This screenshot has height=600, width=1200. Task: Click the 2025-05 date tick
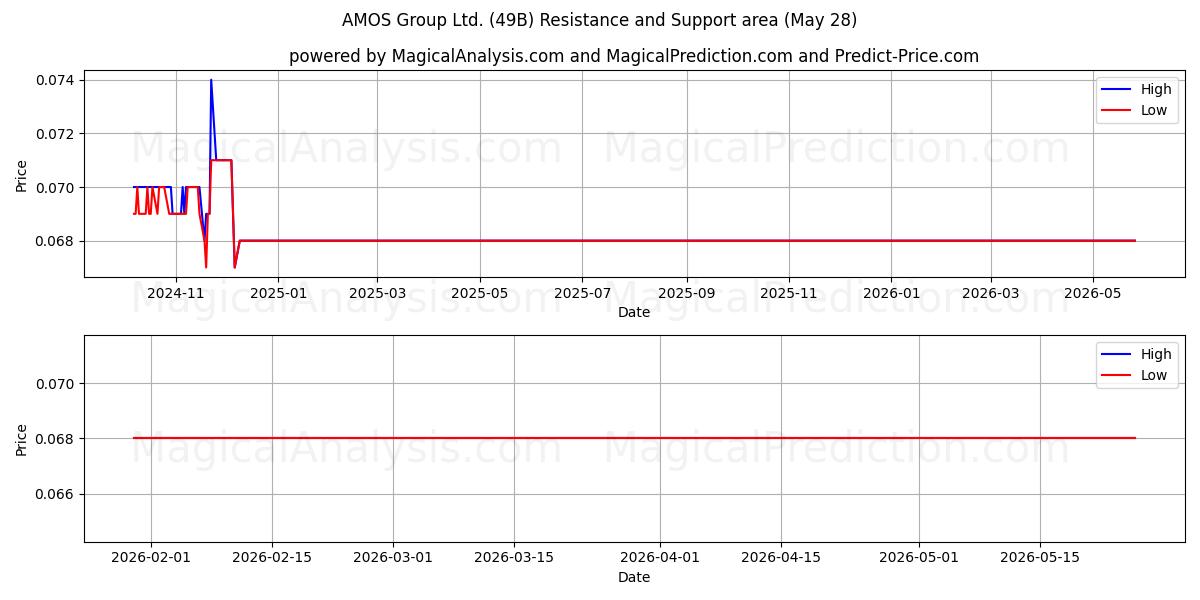480,293
